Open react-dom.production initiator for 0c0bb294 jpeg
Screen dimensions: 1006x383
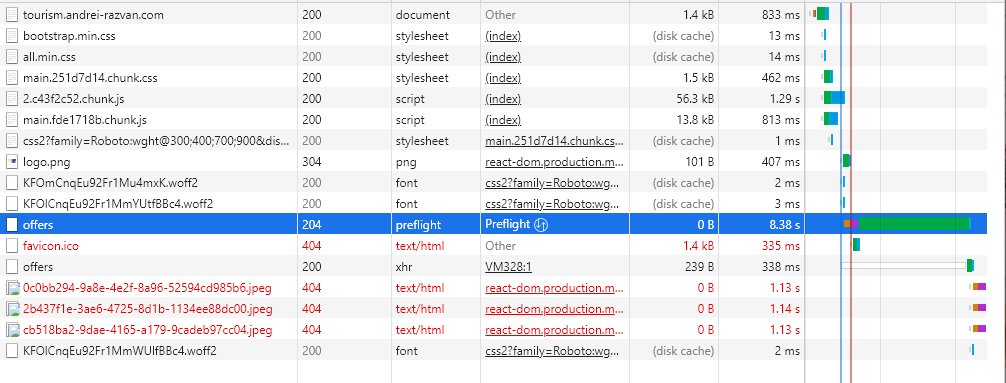[554, 288]
